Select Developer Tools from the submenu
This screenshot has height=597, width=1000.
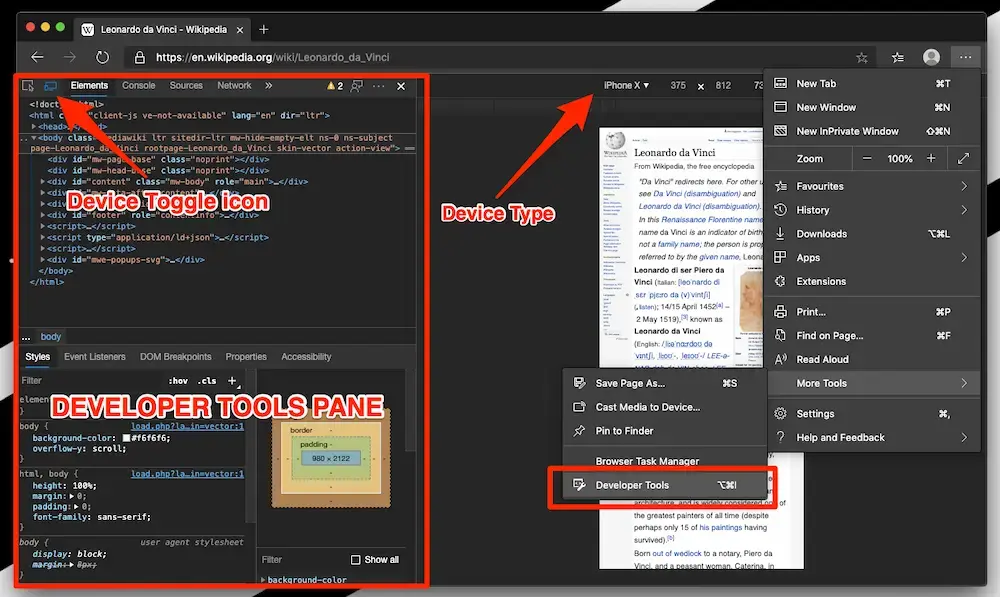[632, 486]
